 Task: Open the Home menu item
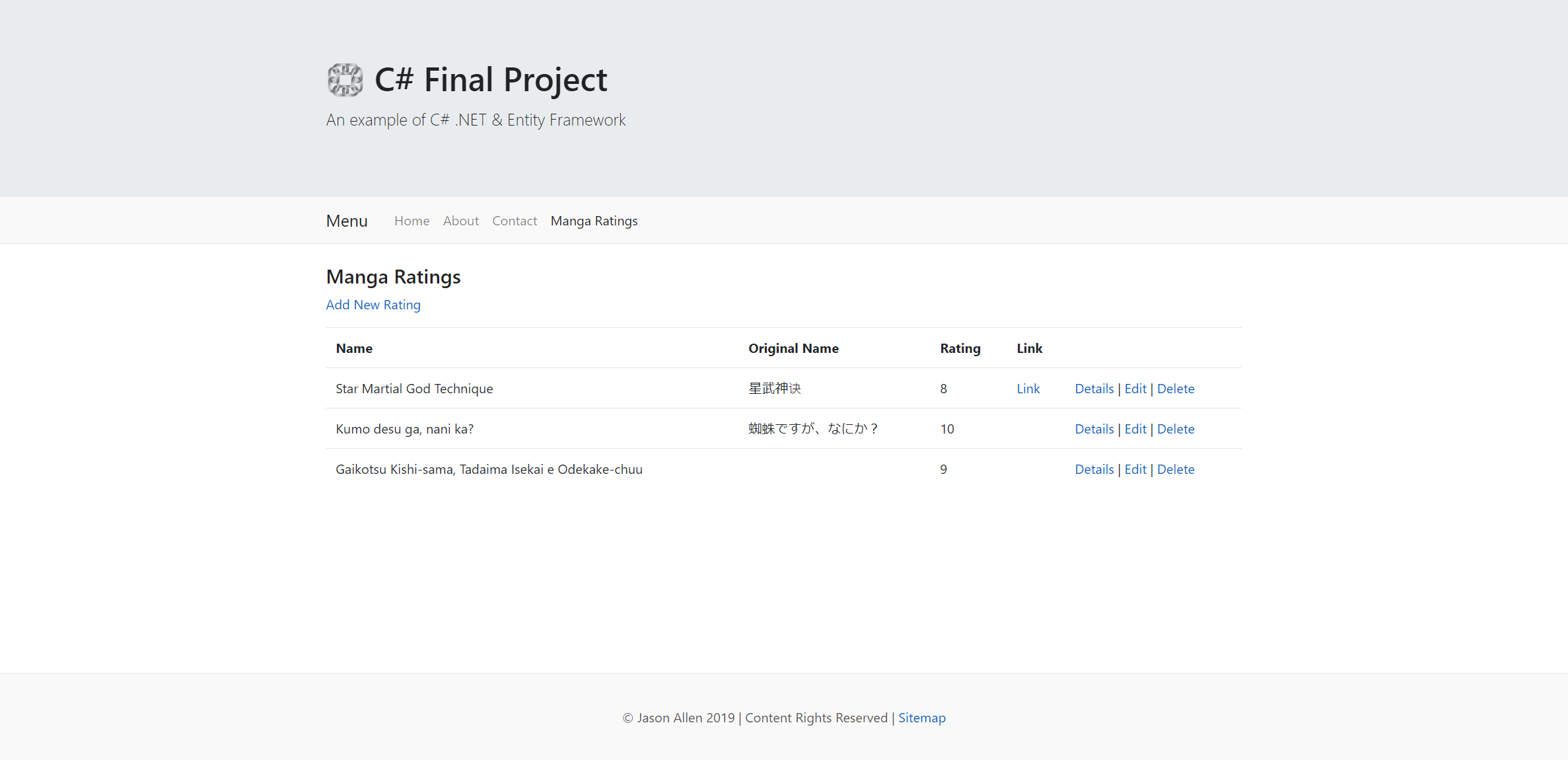coord(411,221)
